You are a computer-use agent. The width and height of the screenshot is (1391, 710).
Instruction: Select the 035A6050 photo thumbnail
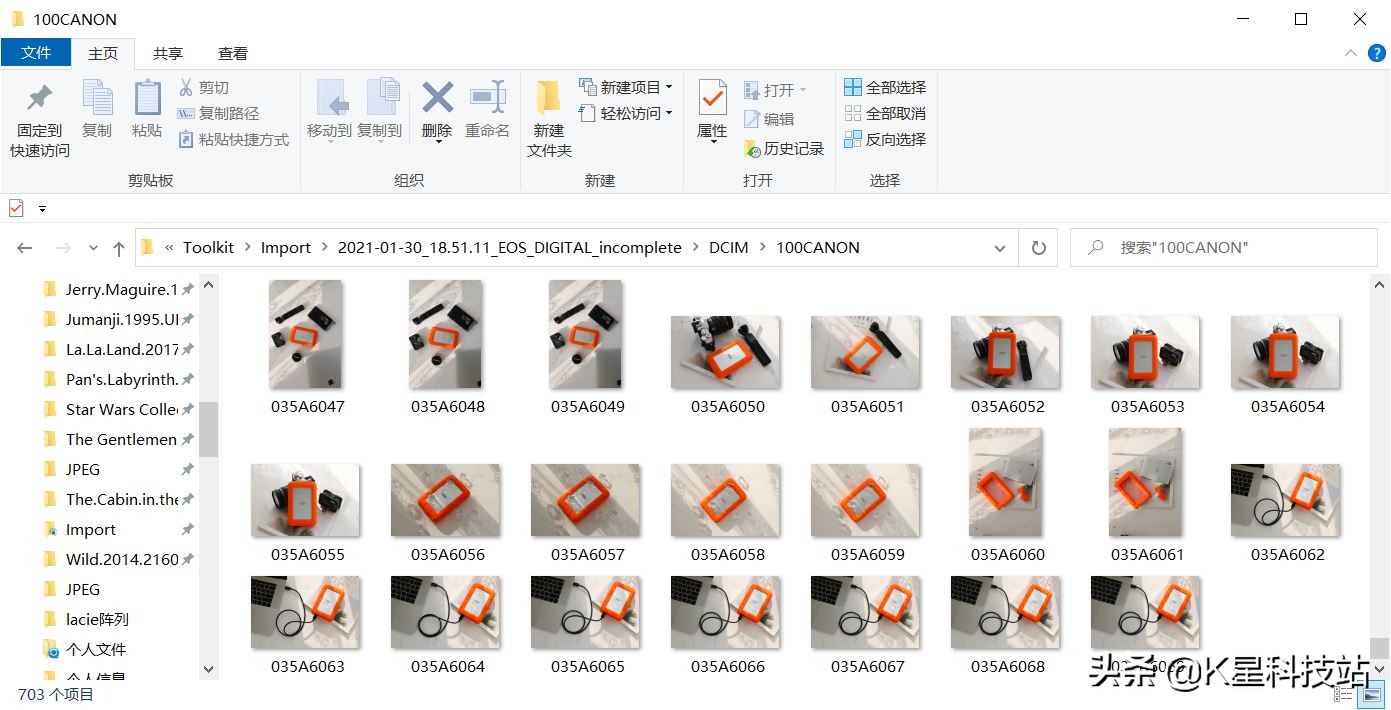coord(725,352)
